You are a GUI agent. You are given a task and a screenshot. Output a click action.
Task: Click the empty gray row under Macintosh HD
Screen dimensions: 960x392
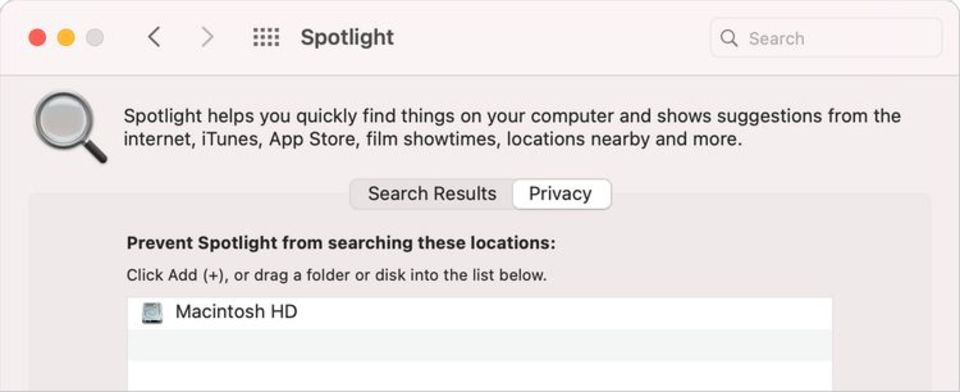tap(479, 345)
